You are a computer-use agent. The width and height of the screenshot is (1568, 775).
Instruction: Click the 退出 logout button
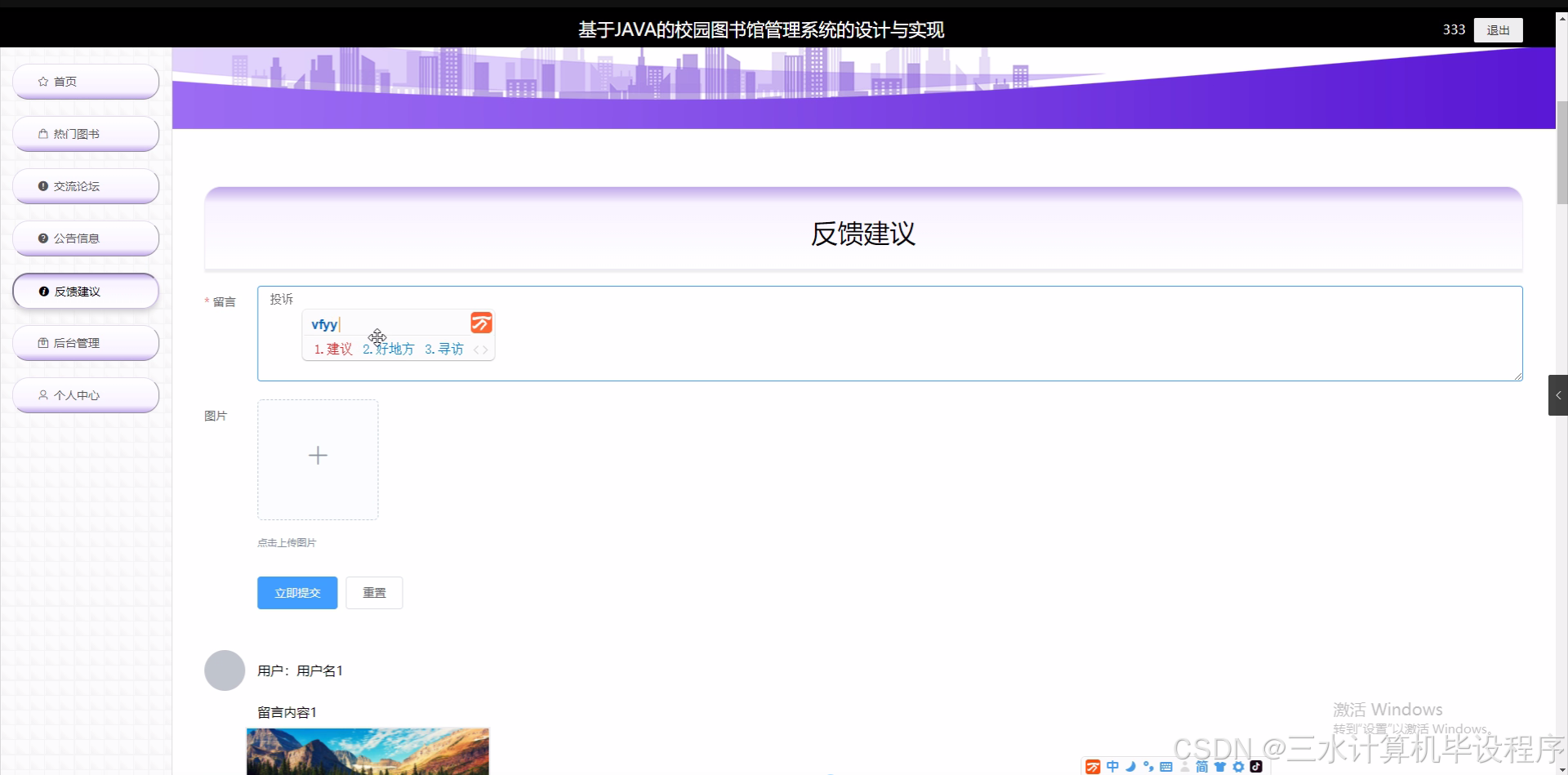1499,29
